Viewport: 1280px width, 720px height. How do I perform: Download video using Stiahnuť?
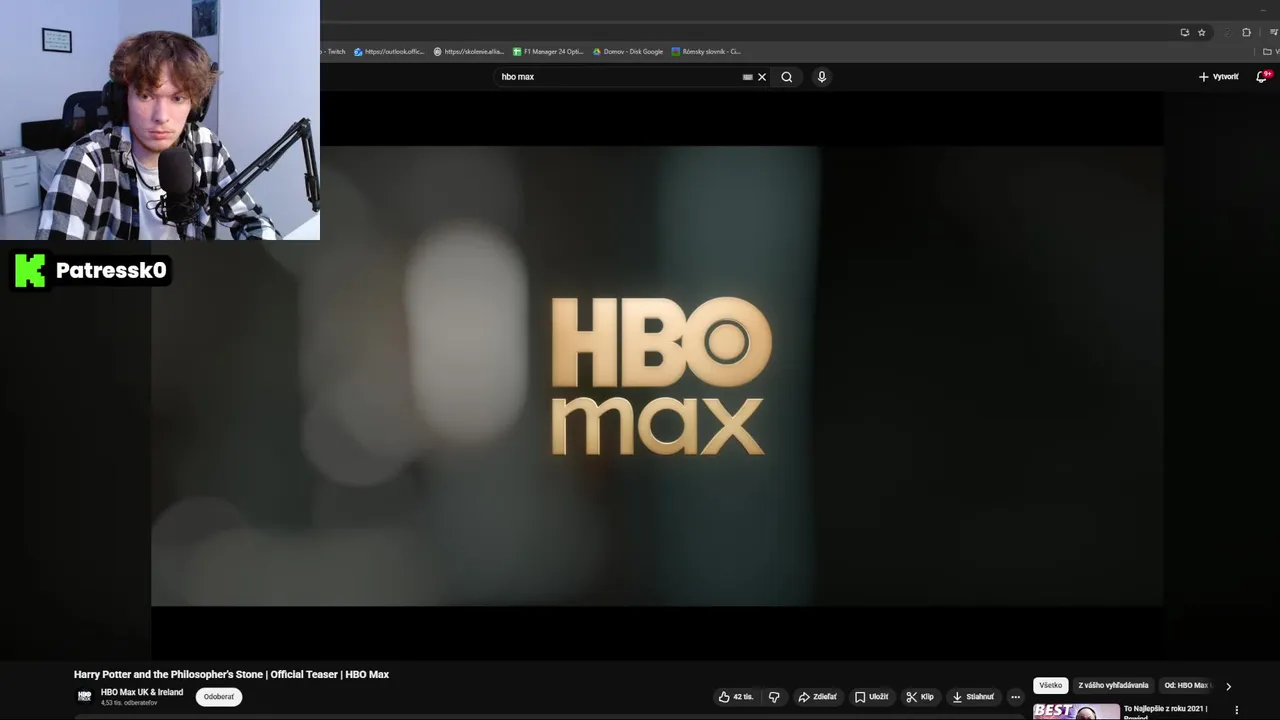pos(973,697)
